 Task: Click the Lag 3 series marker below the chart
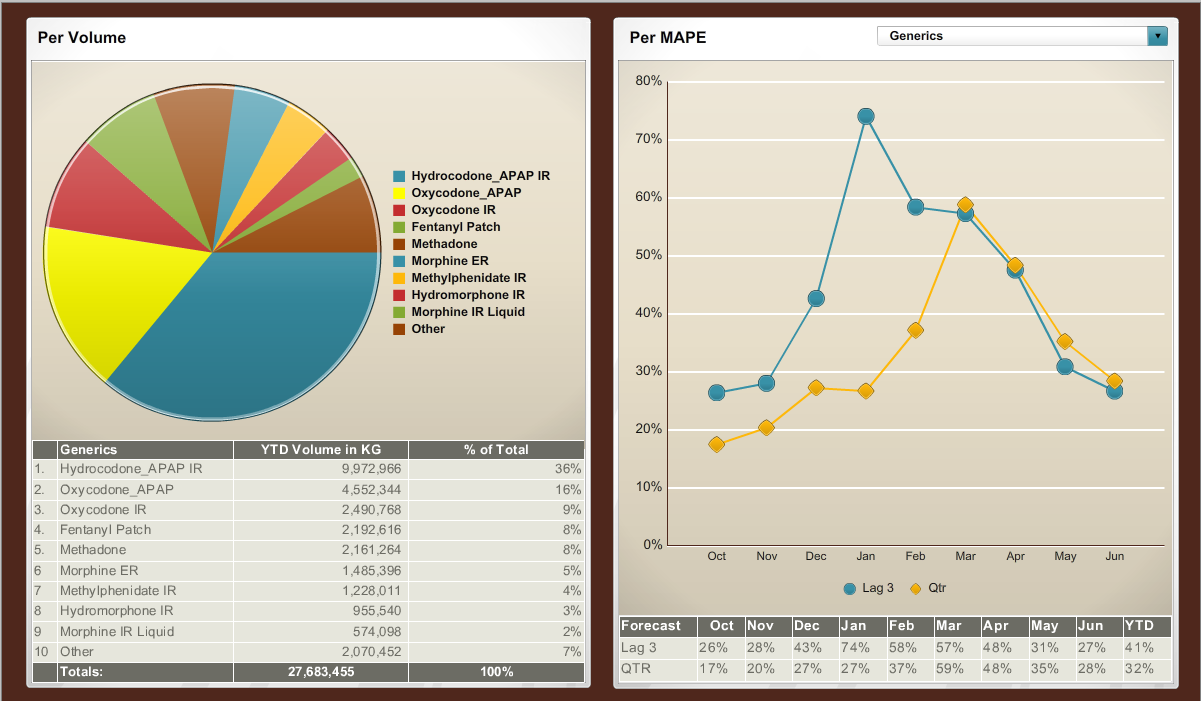pyautogui.click(x=849, y=588)
